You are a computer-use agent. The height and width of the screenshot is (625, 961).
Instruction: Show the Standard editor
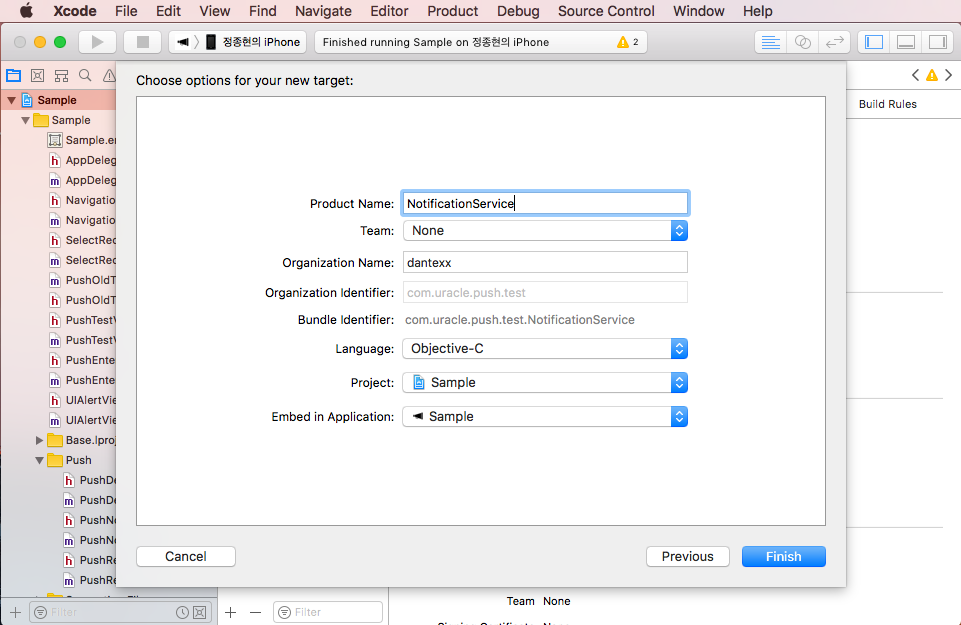click(x=770, y=42)
